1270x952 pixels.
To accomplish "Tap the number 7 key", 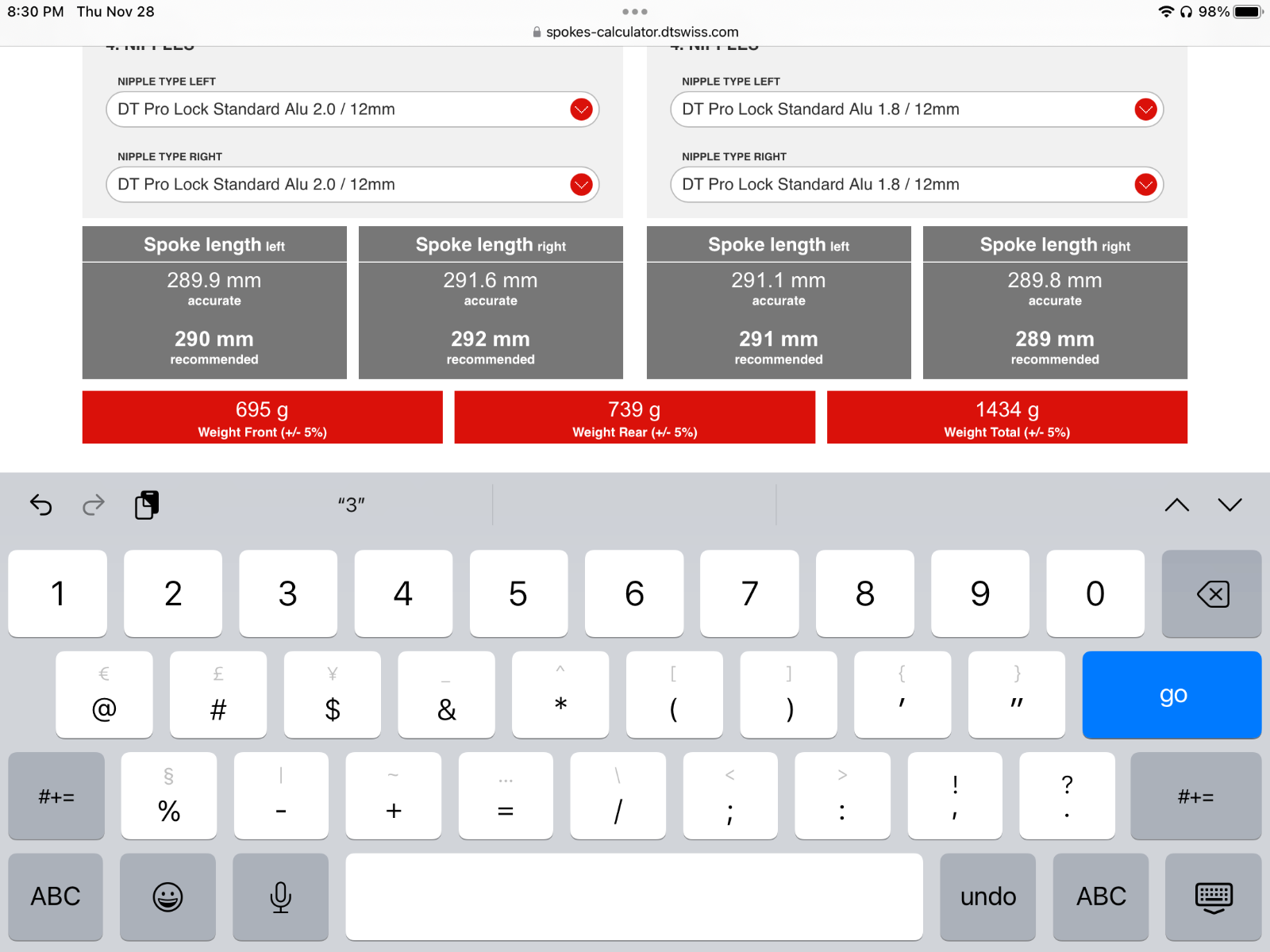I will tap(749, 593).
